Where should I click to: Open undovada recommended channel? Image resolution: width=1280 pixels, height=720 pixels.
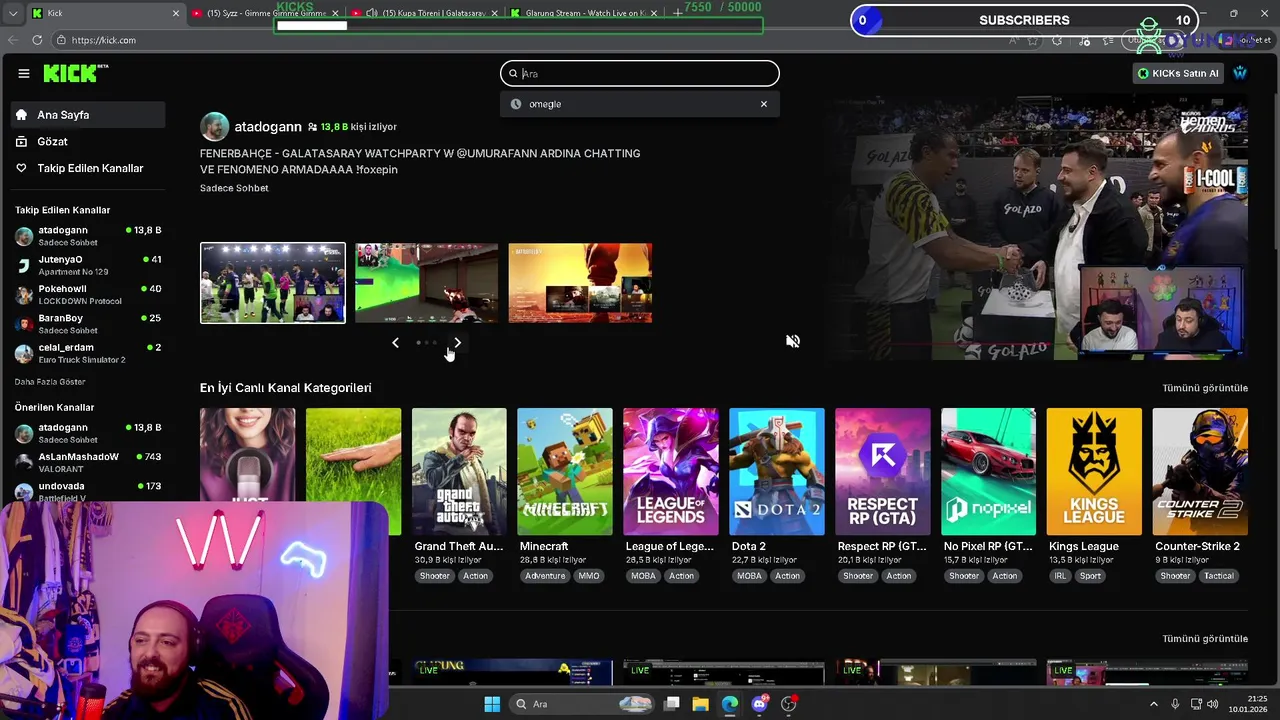pos(88,491)
